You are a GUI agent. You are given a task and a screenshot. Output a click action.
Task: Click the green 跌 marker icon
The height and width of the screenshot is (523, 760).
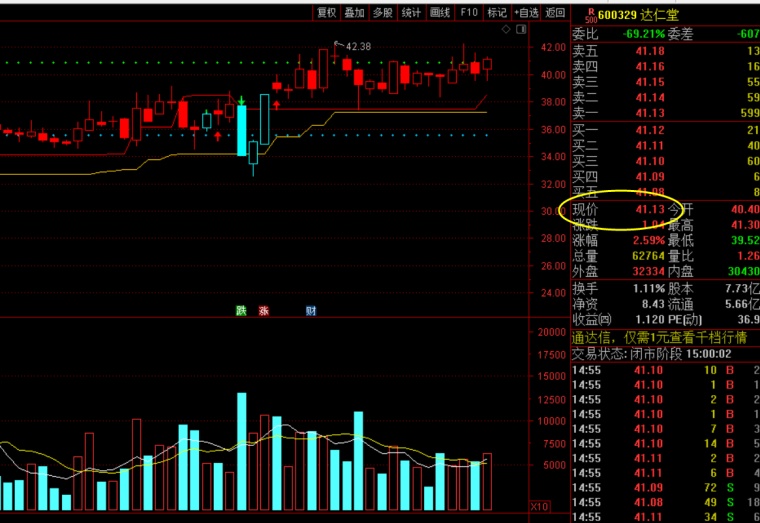[241, 311]
